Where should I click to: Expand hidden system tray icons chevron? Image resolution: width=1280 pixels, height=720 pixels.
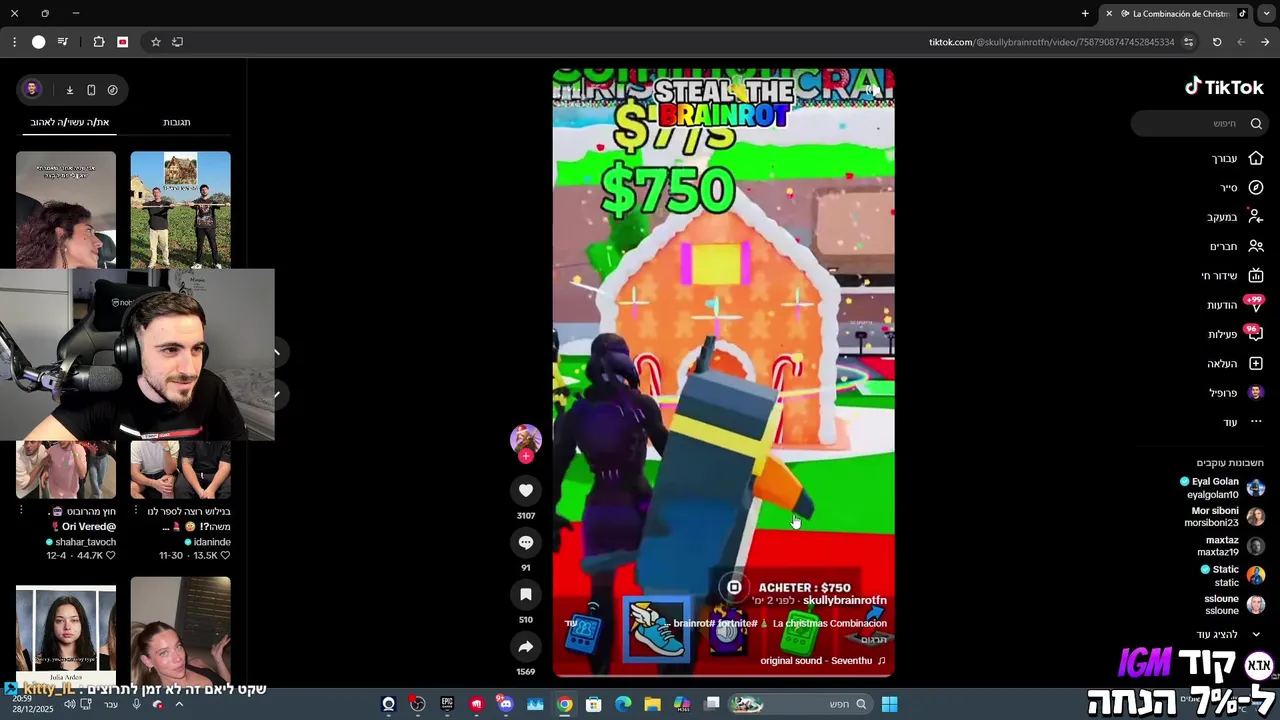179,704
